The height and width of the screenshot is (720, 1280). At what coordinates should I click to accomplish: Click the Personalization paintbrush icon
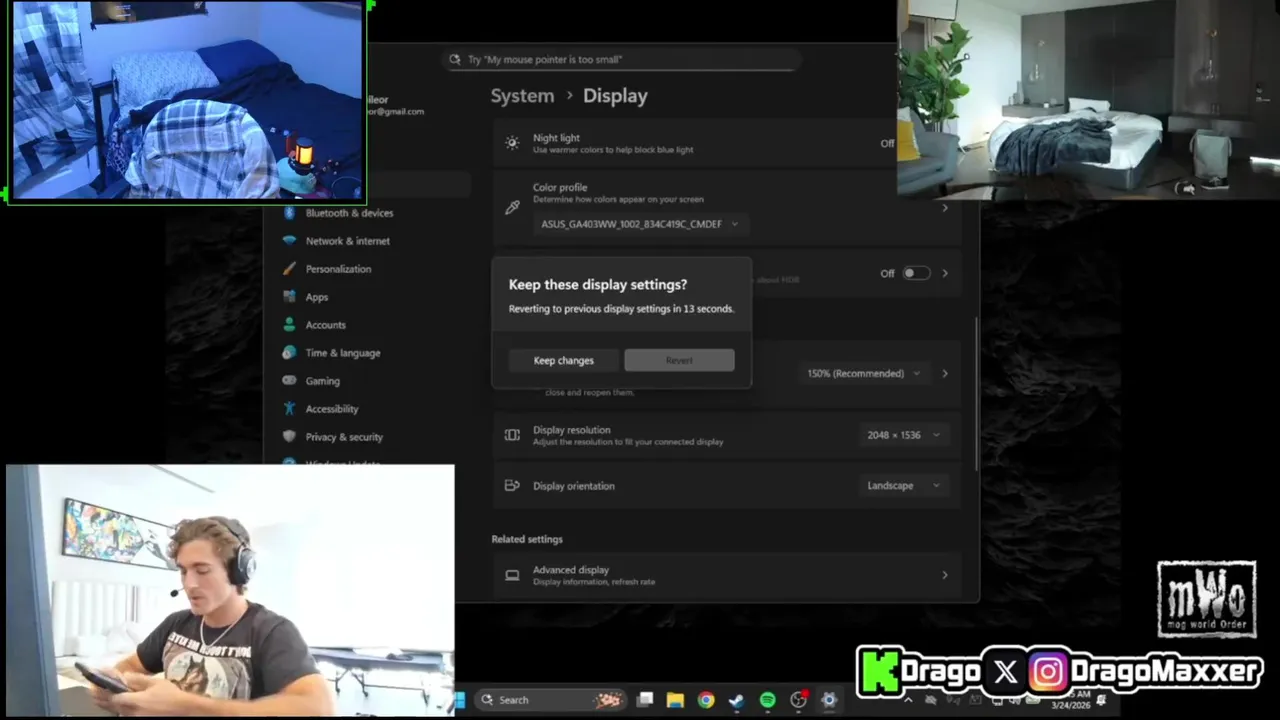[x=289, y=269]
